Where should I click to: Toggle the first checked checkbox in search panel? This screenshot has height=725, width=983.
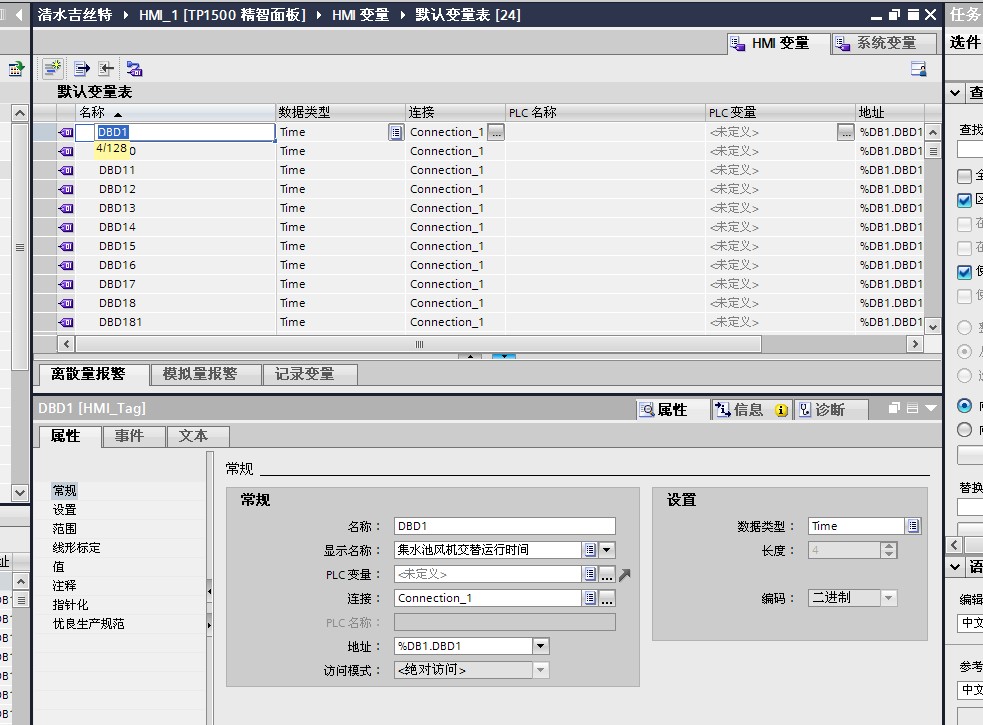click(964, 200)
